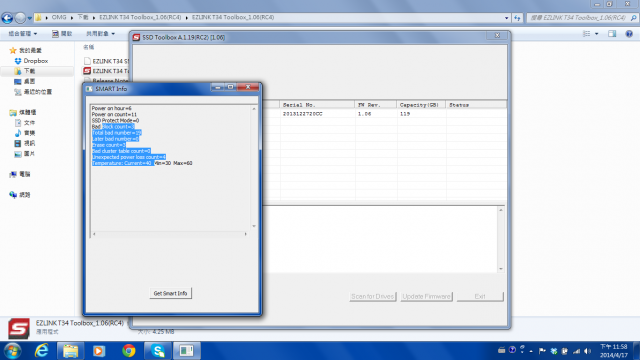Open Windows Media Player from taskbar
Viewport: 640px width, 360px height.
[99, 351]
